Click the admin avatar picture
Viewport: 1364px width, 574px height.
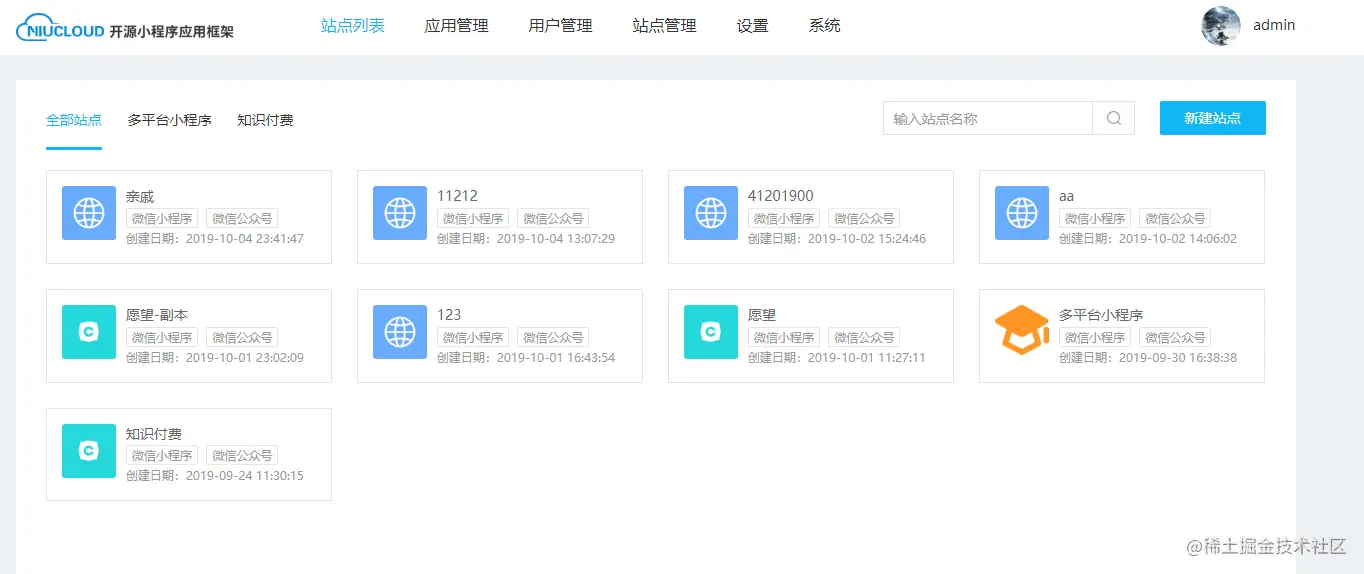point(1221,26)
